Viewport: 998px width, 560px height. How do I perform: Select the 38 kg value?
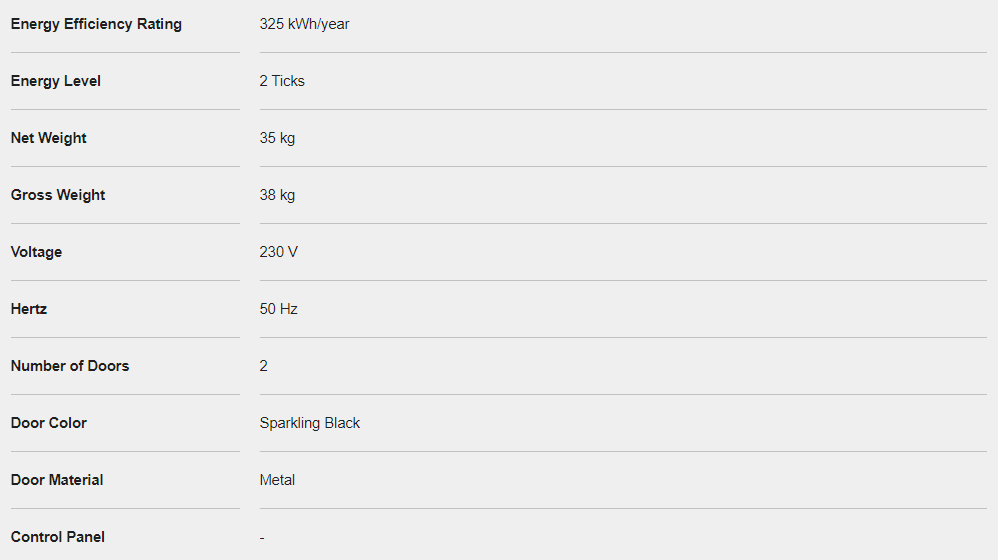[277, 195]
